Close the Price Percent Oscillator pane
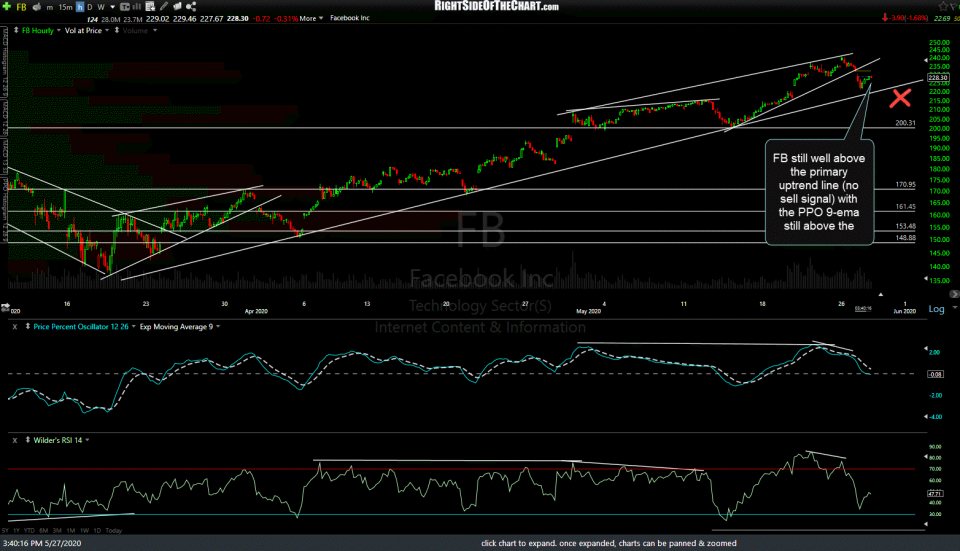 (15, 327)
